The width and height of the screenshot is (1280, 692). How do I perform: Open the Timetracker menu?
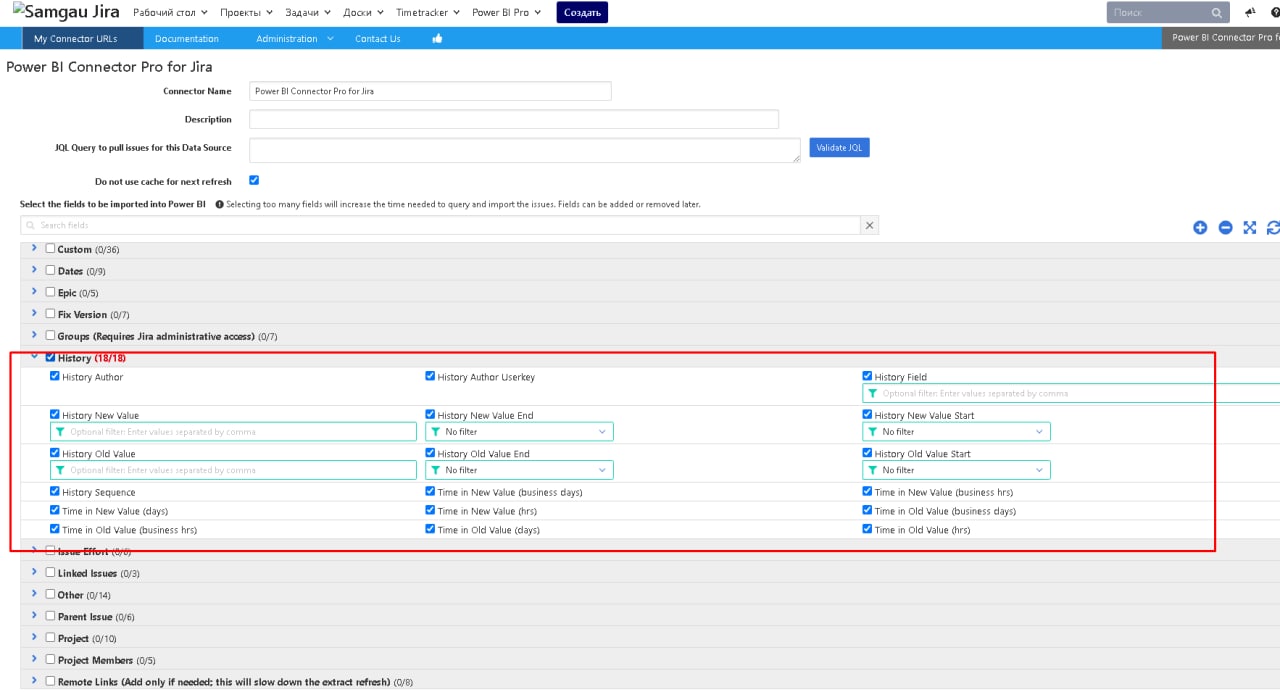click(428, 13)
